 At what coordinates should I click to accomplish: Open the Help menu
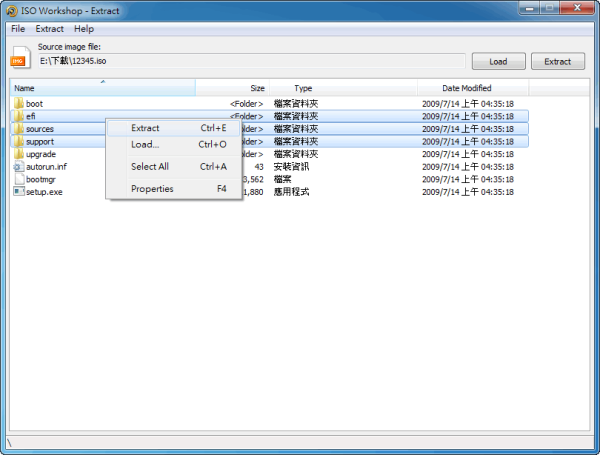pos(84,29)
